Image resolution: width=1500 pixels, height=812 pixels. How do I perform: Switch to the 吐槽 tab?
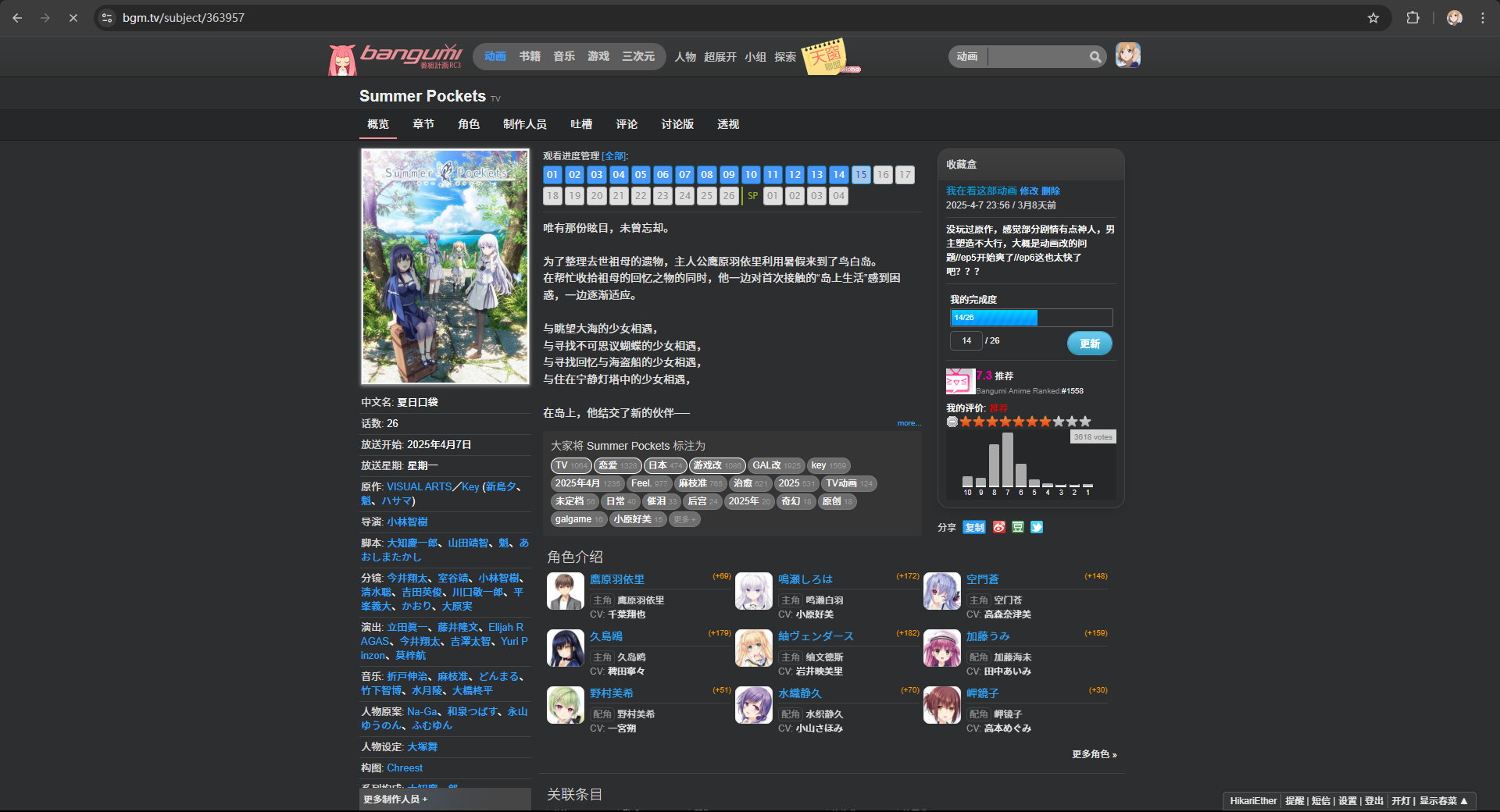coord(581,124)
